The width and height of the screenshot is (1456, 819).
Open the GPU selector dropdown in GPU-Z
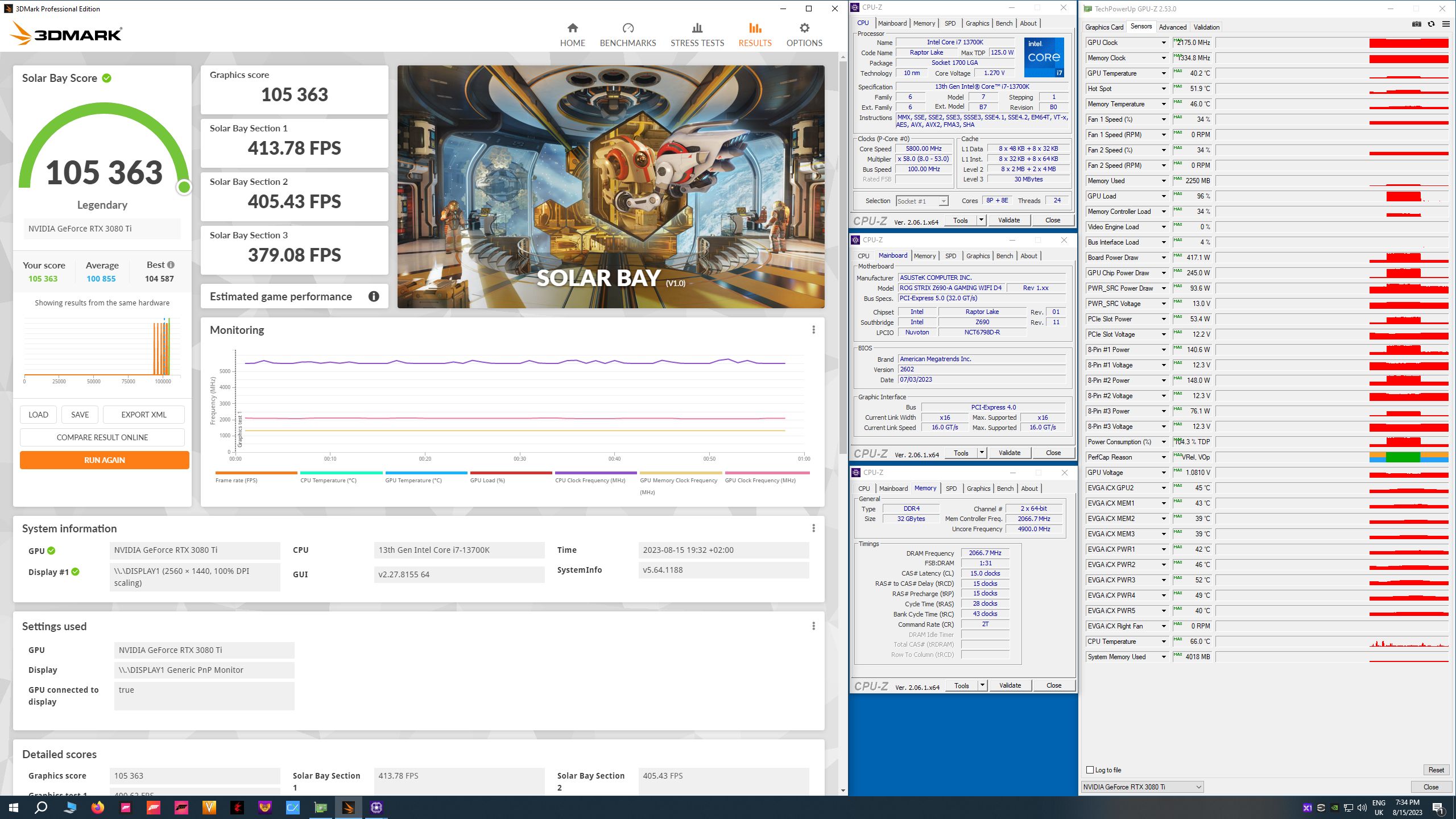click(1142, 787)
